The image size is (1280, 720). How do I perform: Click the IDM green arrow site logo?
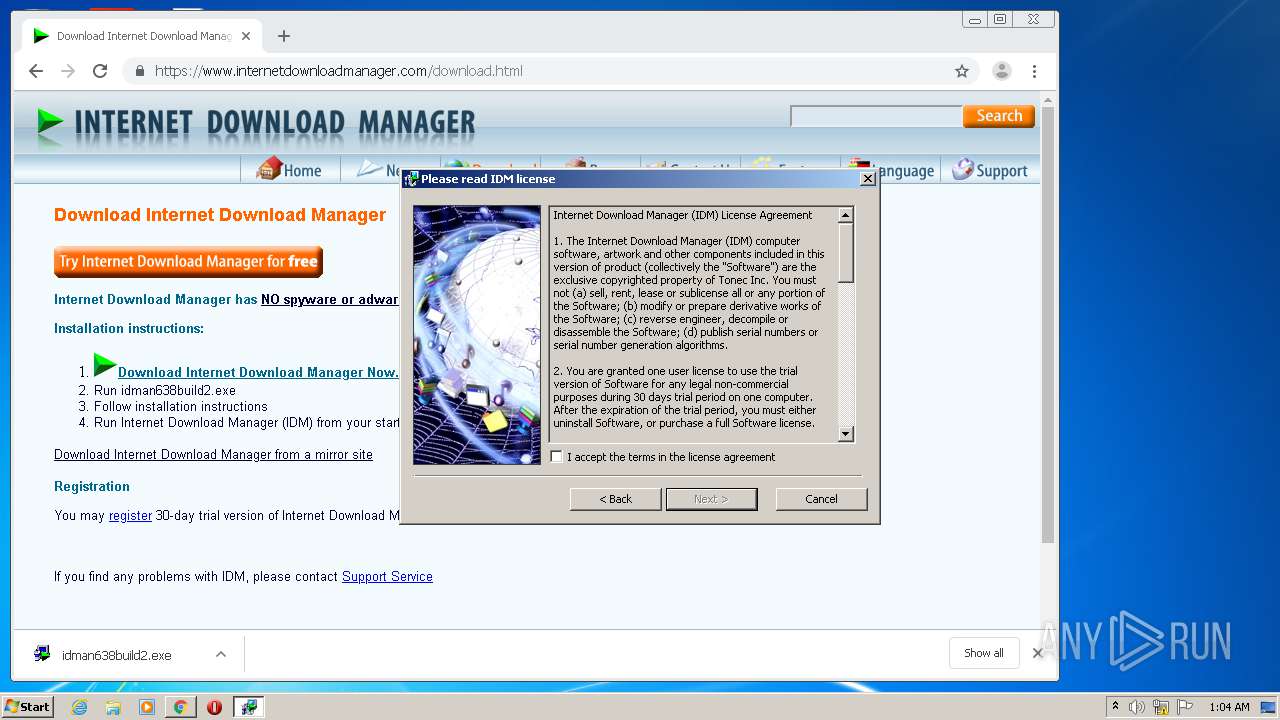tap(50, 121)
